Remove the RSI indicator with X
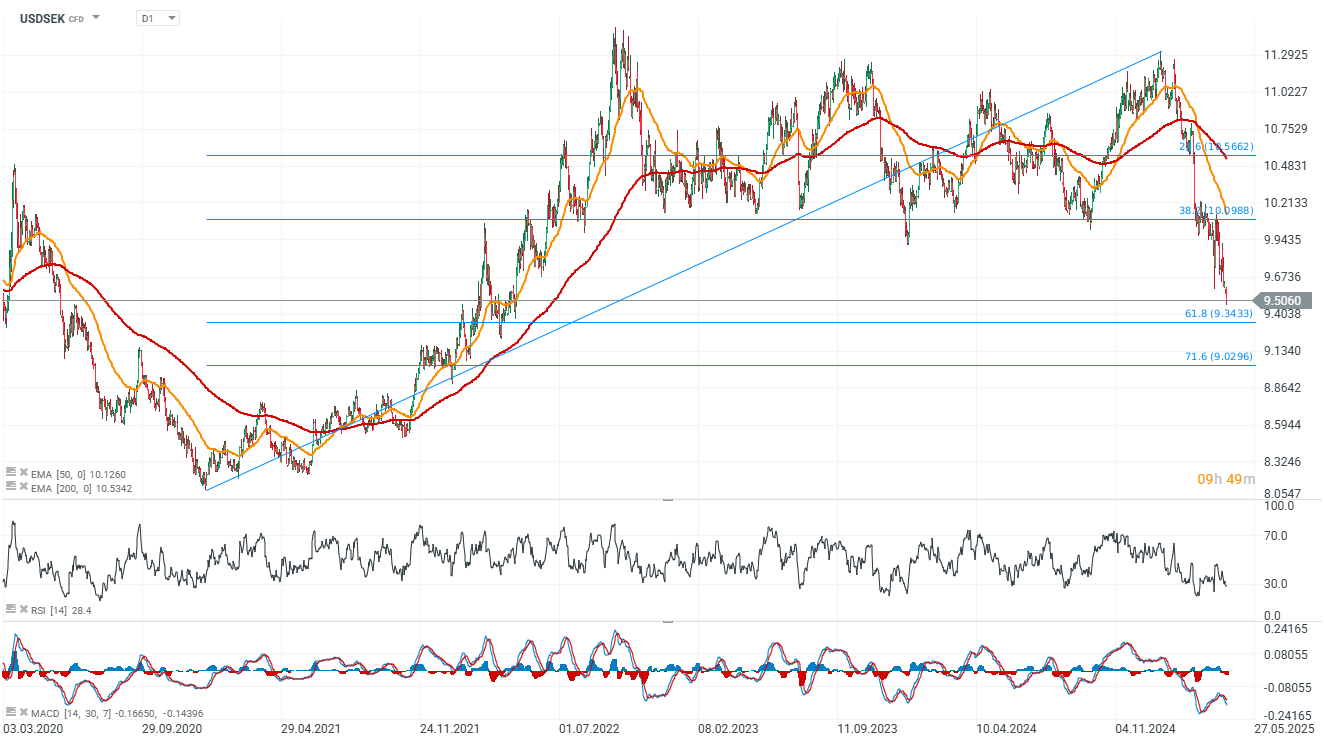The height and width of the screenshot is (746, 1324). tap(23, 609)
